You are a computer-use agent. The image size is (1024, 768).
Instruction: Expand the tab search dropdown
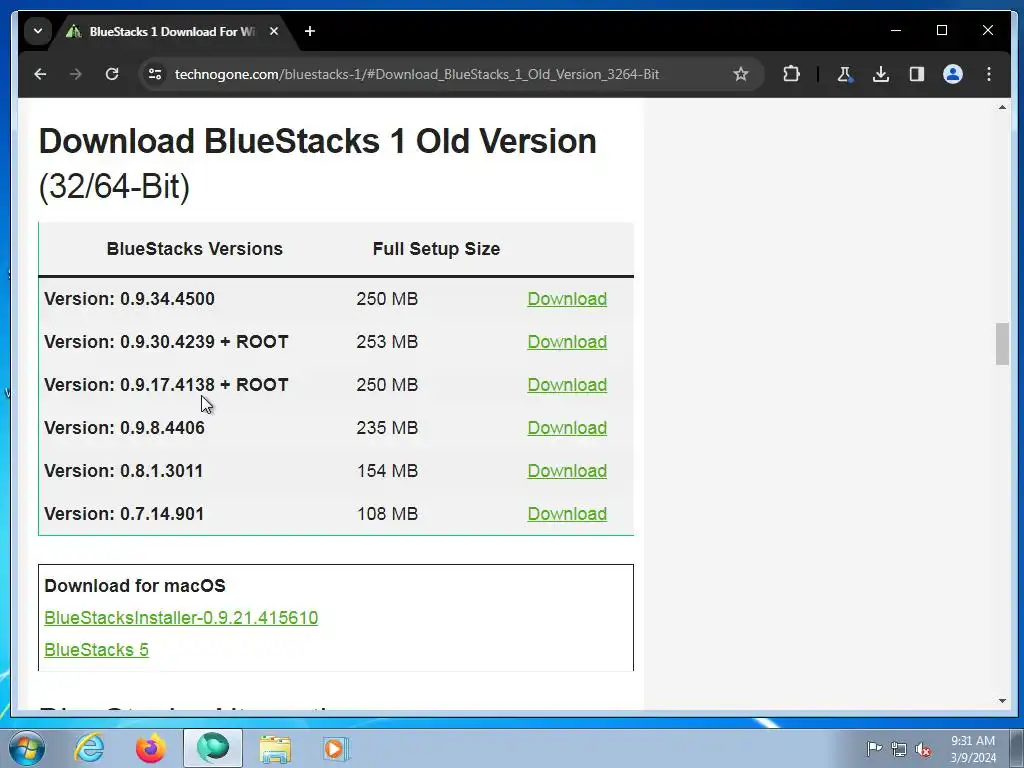38,31
